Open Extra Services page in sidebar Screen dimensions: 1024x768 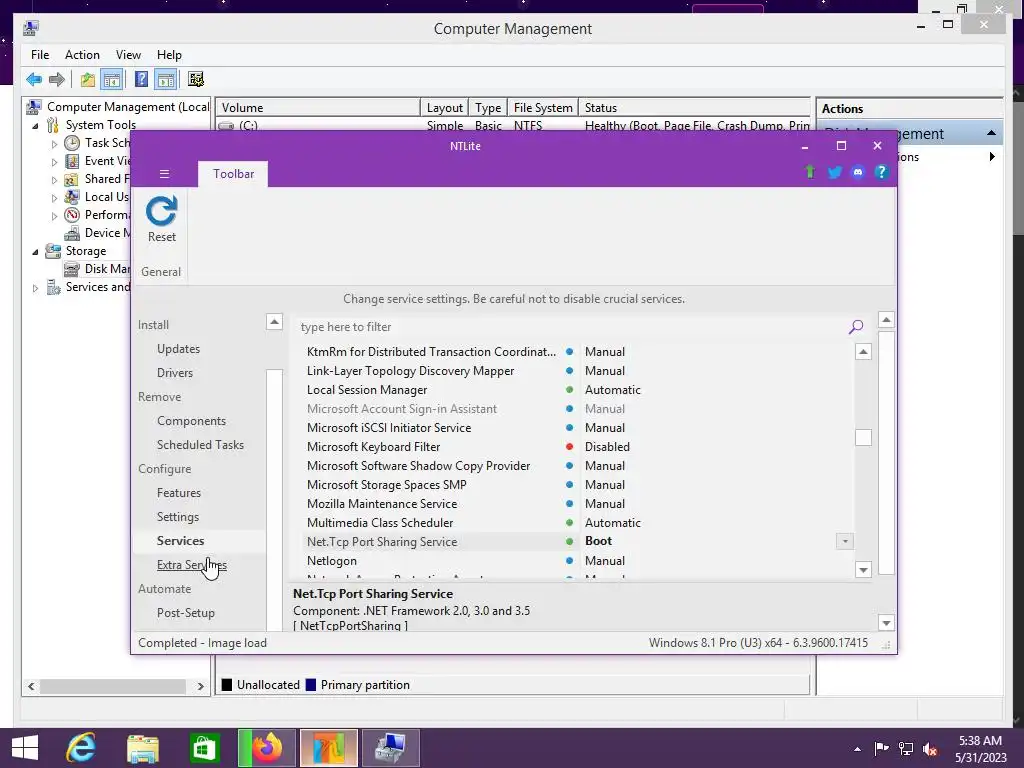pyautogui.click(x=191, y=565)
